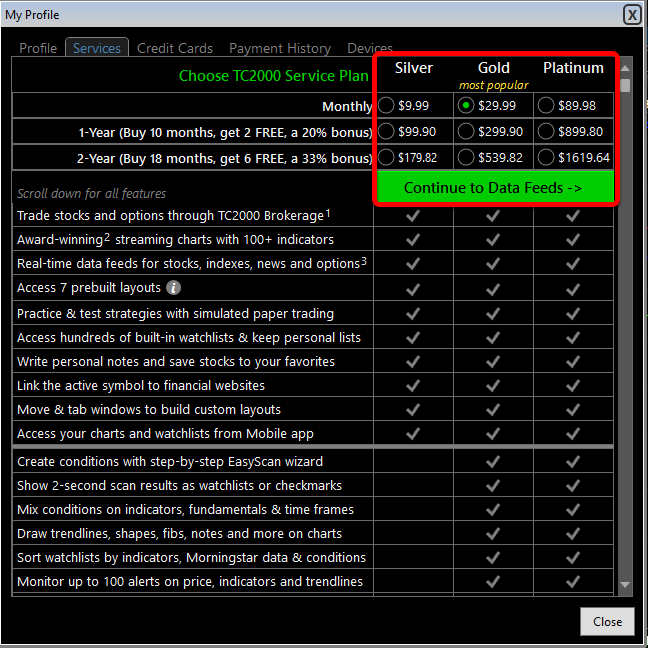Click Continue to Data Feeds button
This screenshot has height=648, width=648.
click(x=495, y=188)
